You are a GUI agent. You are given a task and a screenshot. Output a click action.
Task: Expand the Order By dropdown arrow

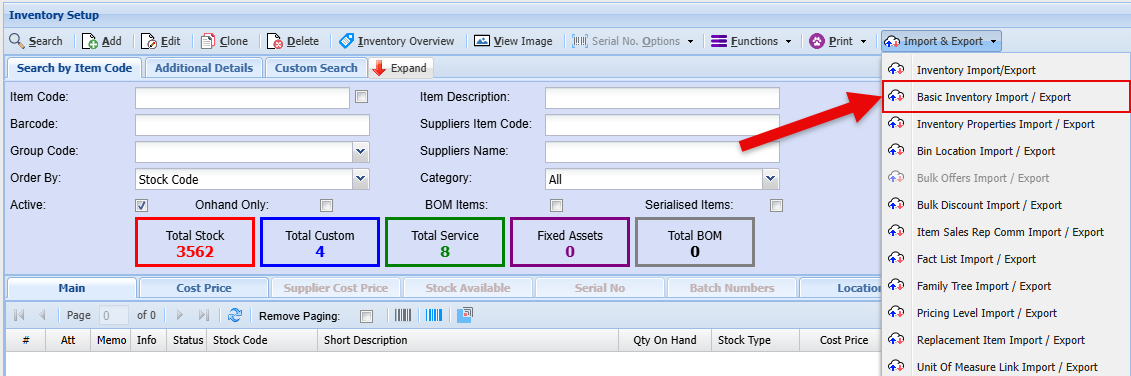(x=361, y=179)
